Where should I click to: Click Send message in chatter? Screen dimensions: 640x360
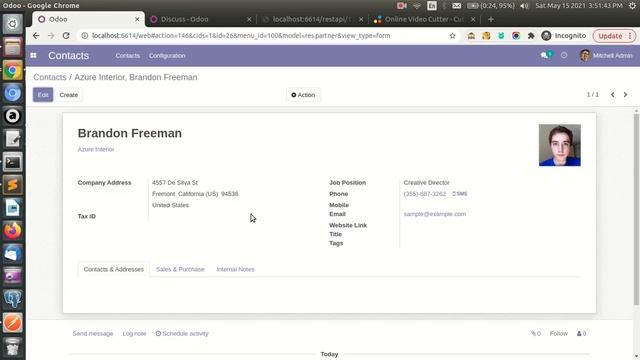click(93, 333)
